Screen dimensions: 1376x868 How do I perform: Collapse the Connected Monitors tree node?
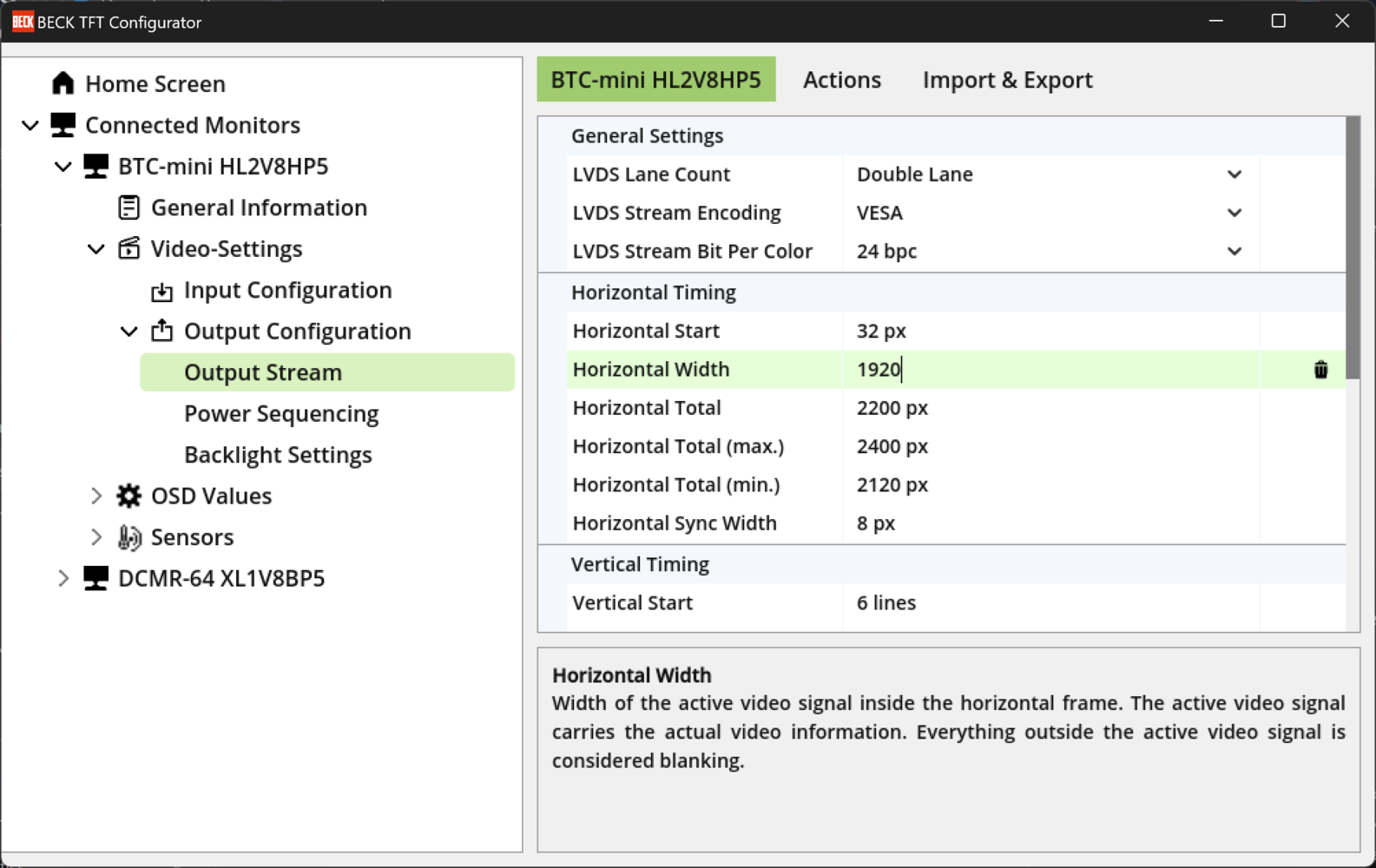(x=30, y=125)
